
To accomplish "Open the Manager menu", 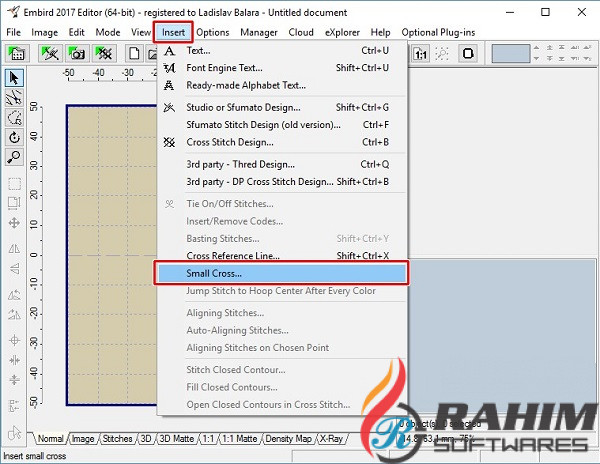I will point(259,33).
